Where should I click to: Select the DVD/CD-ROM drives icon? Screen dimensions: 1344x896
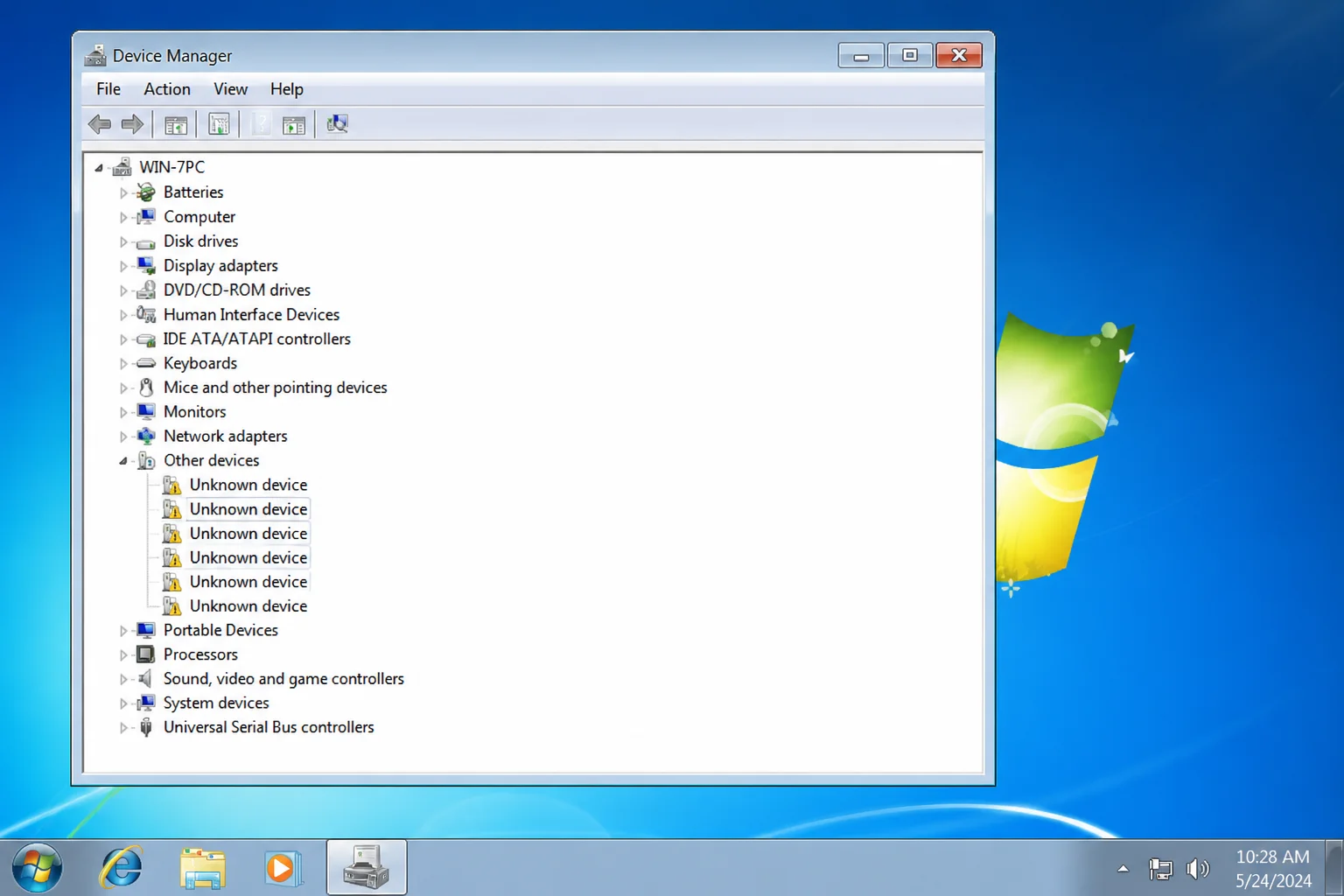[x=146, y=290]
